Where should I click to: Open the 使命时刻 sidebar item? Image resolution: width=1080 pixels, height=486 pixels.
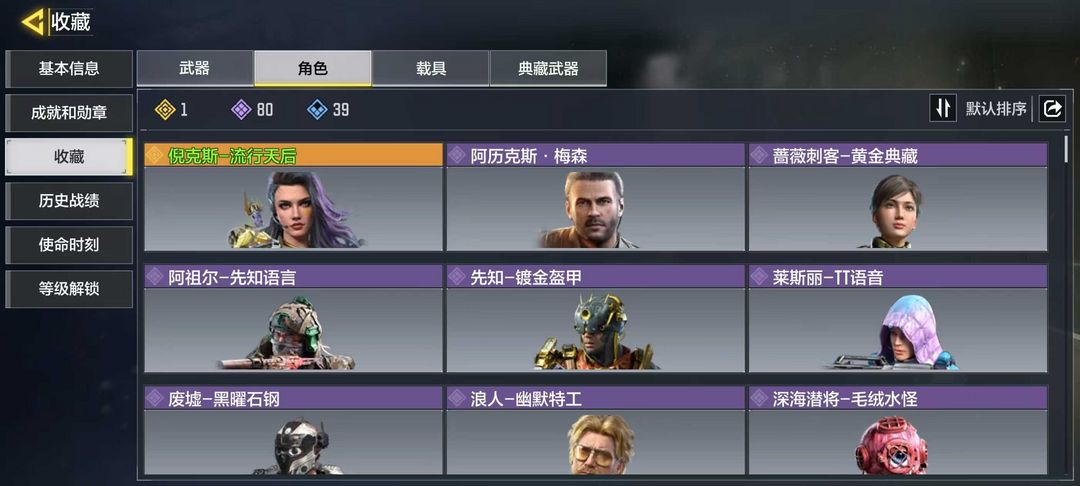point(69,245)
